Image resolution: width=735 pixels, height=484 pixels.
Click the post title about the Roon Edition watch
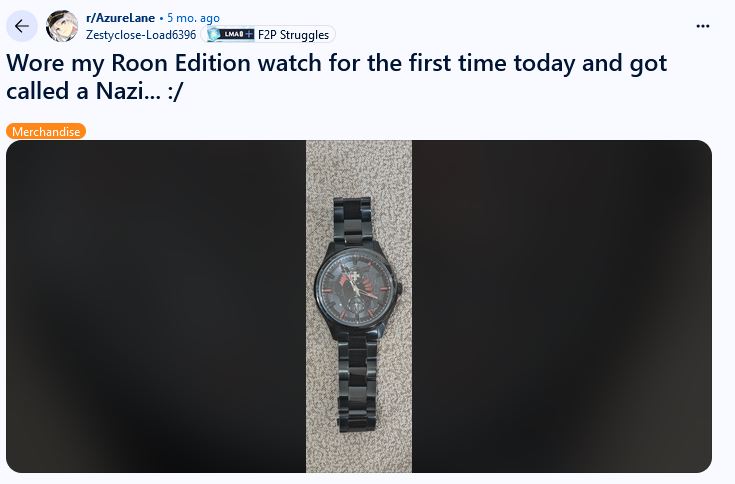coord(336,76)
